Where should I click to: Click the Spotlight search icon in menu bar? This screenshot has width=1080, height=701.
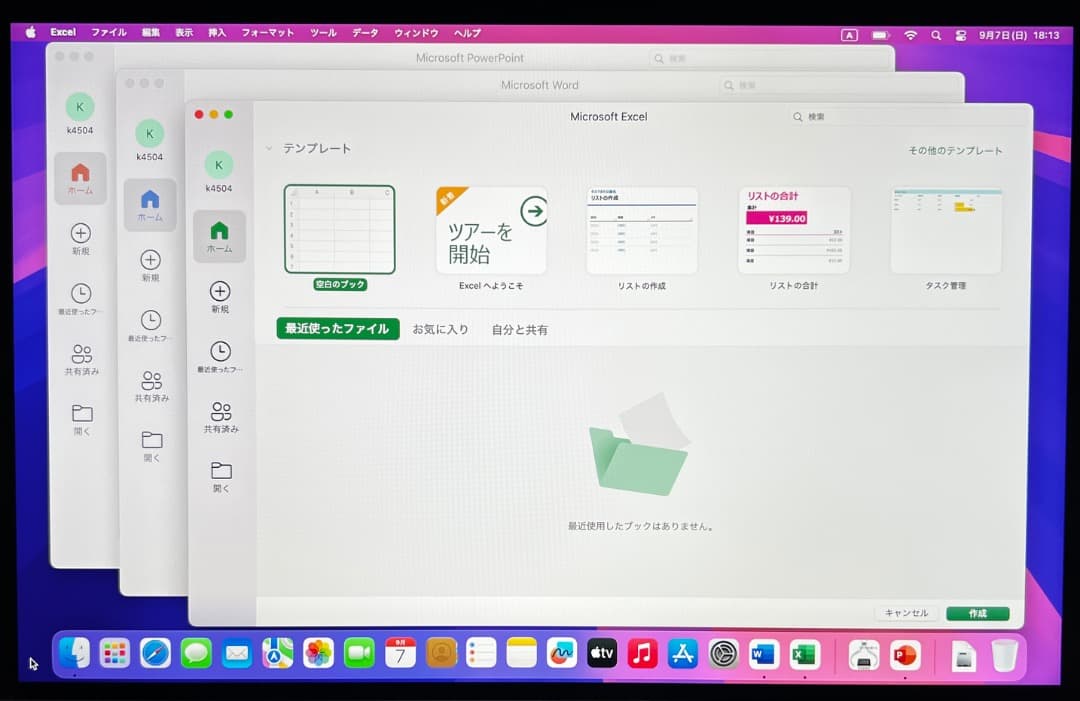(936, 33)
